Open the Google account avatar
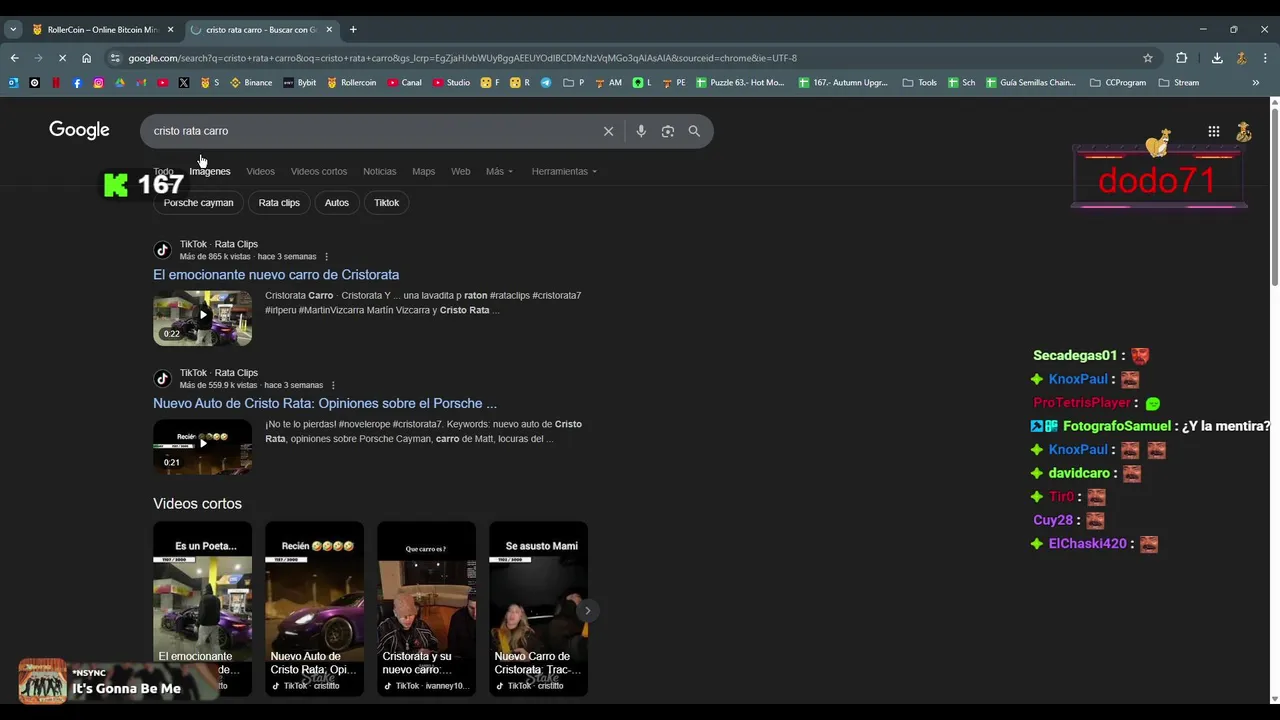 [1243, 131]
